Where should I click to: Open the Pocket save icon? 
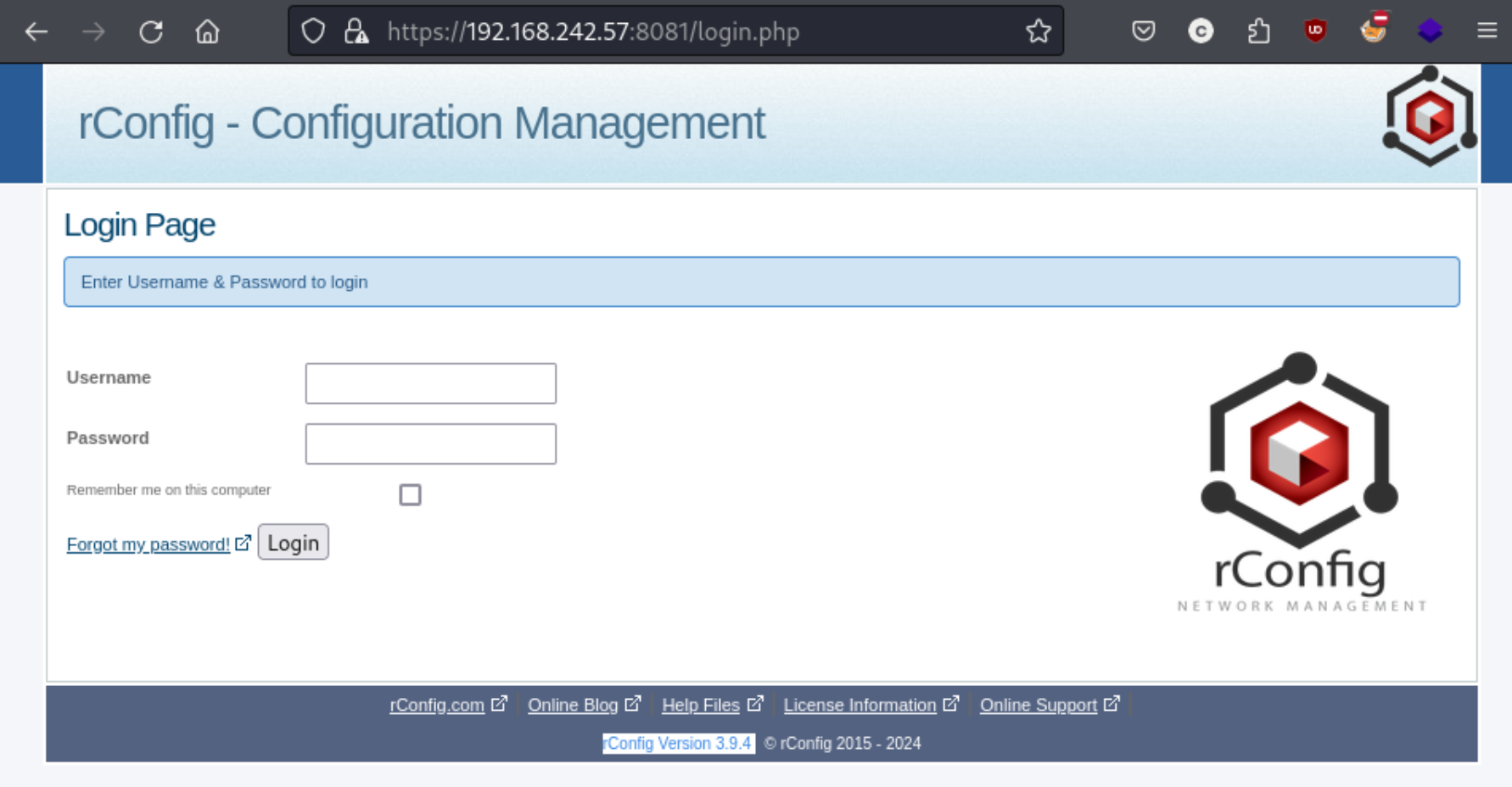click(x=1144, y=31)
